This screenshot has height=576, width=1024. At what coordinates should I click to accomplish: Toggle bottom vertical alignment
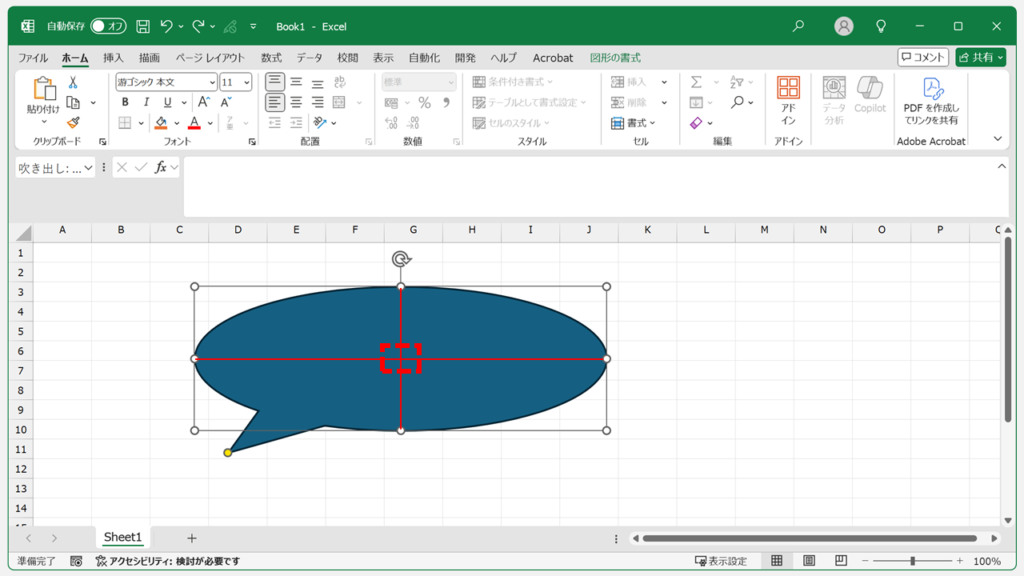(x=317, y=82)
